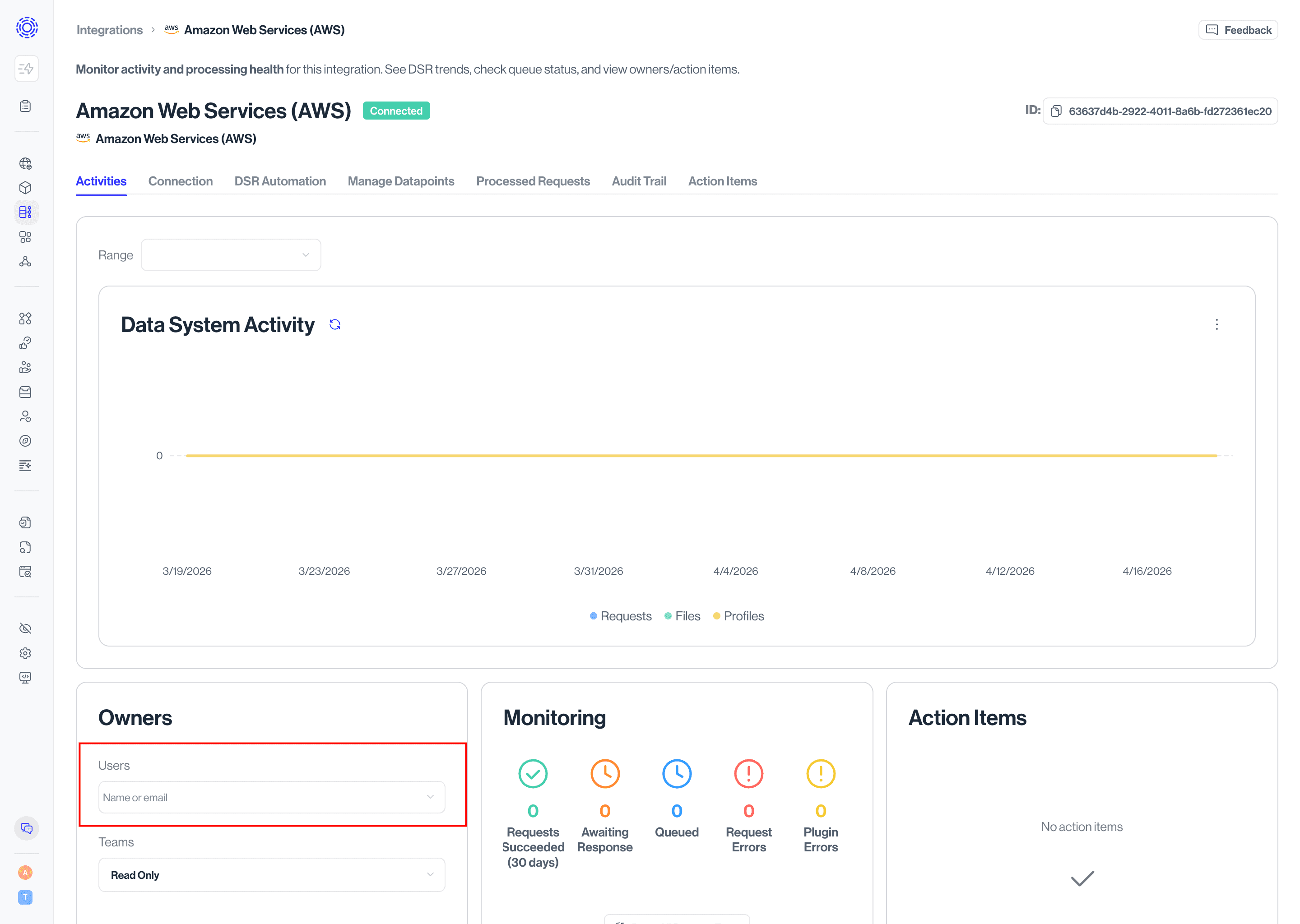Click the yellow Profiles line on chart
Image resolution: width=1300 pixels, height=924 pixels.
coord(701,456)
